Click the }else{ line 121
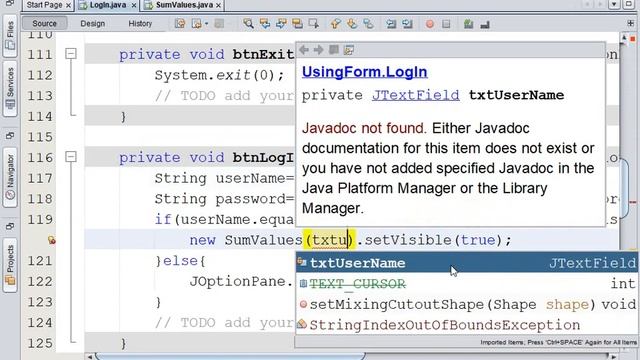The width and height of the screenshot is (640, 360). tap(180, 261)
